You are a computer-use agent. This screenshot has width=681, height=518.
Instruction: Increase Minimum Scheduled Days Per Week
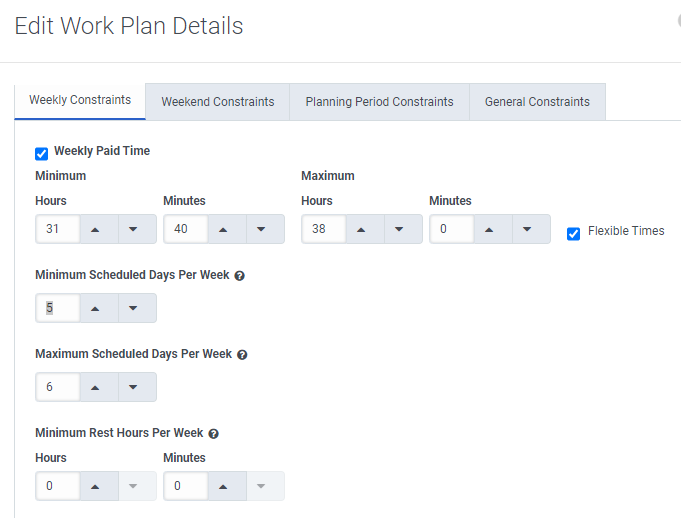(95, 308)
